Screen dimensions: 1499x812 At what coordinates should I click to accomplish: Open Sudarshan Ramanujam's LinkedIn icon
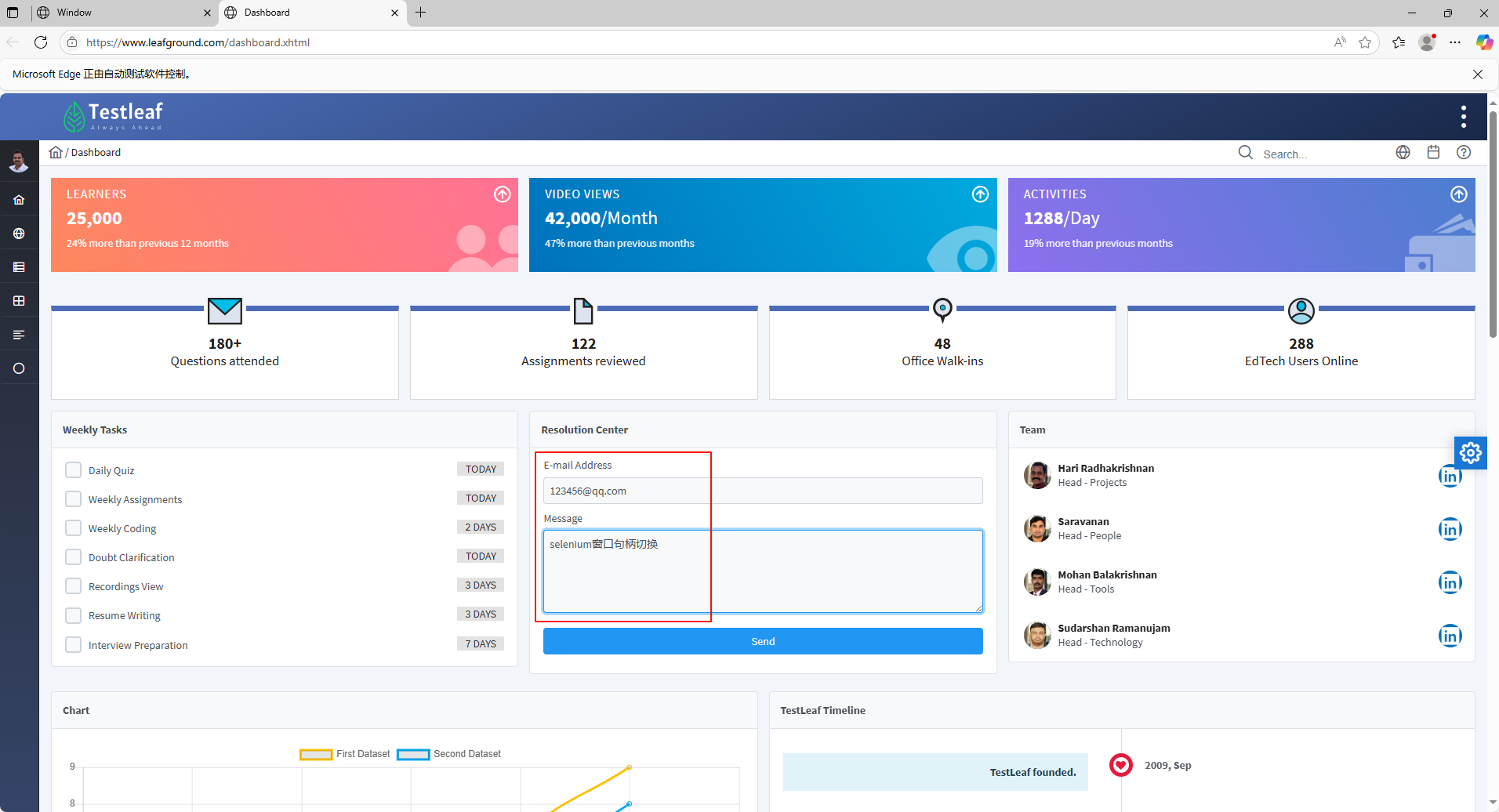click(1450, 636)
